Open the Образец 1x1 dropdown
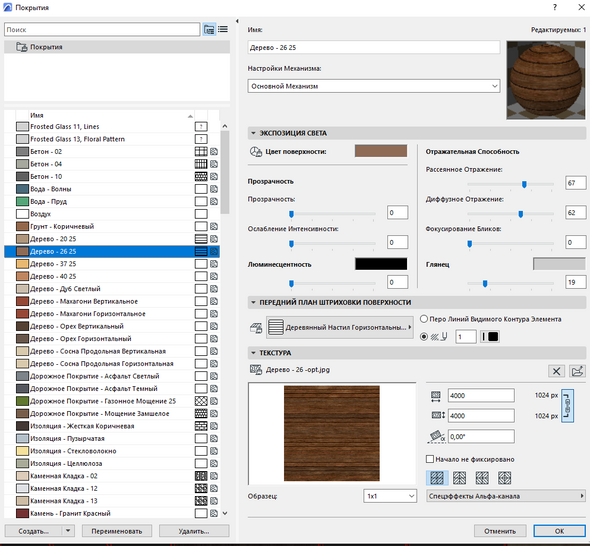 click(390, 496)
